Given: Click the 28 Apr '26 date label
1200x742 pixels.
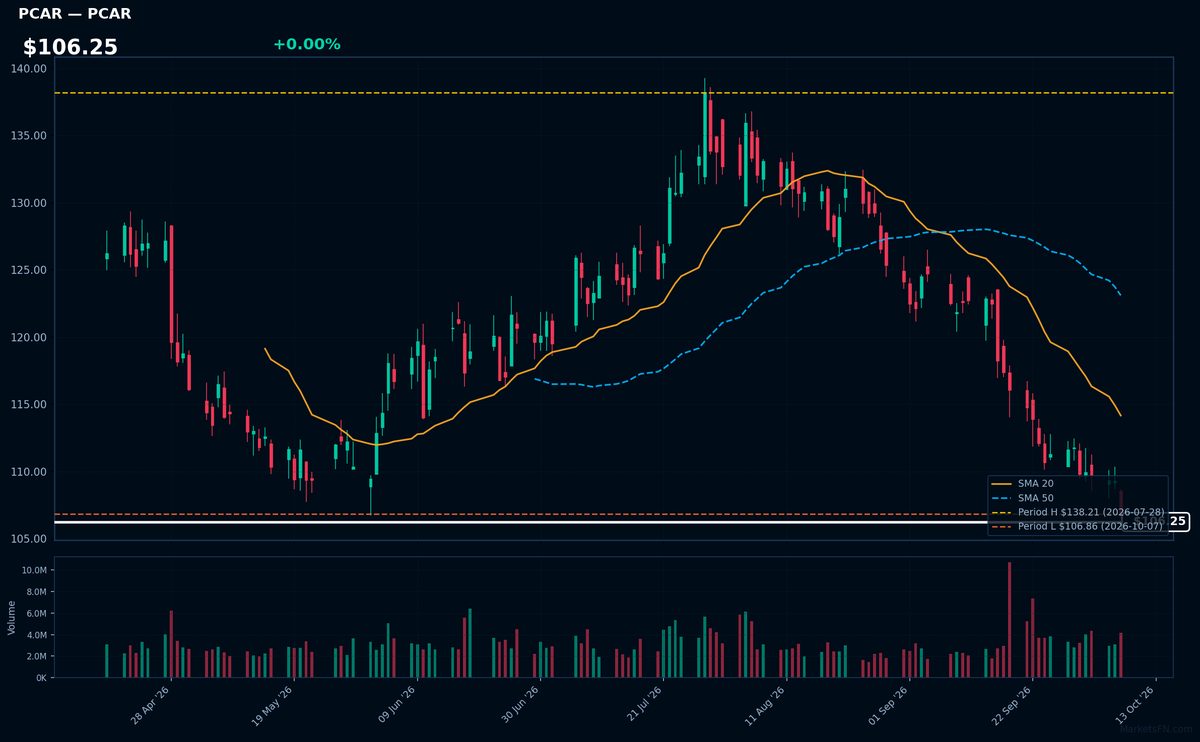Looking at the screenshot, I should [x=150, y=705].
